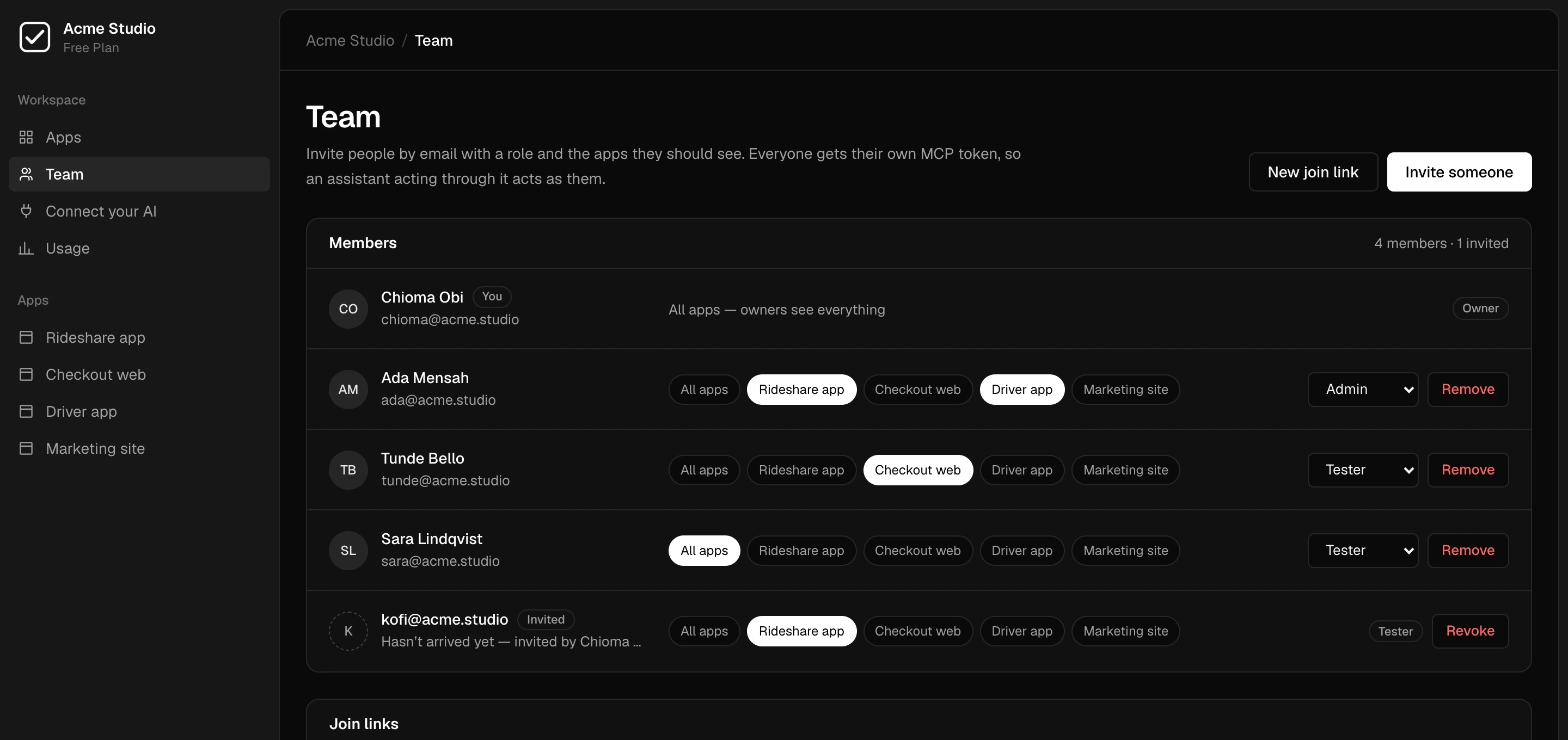Viewport: 1568px width, 740px height.
Task: Click the email sara@acme.studio
Action: [x=440, y=561]
